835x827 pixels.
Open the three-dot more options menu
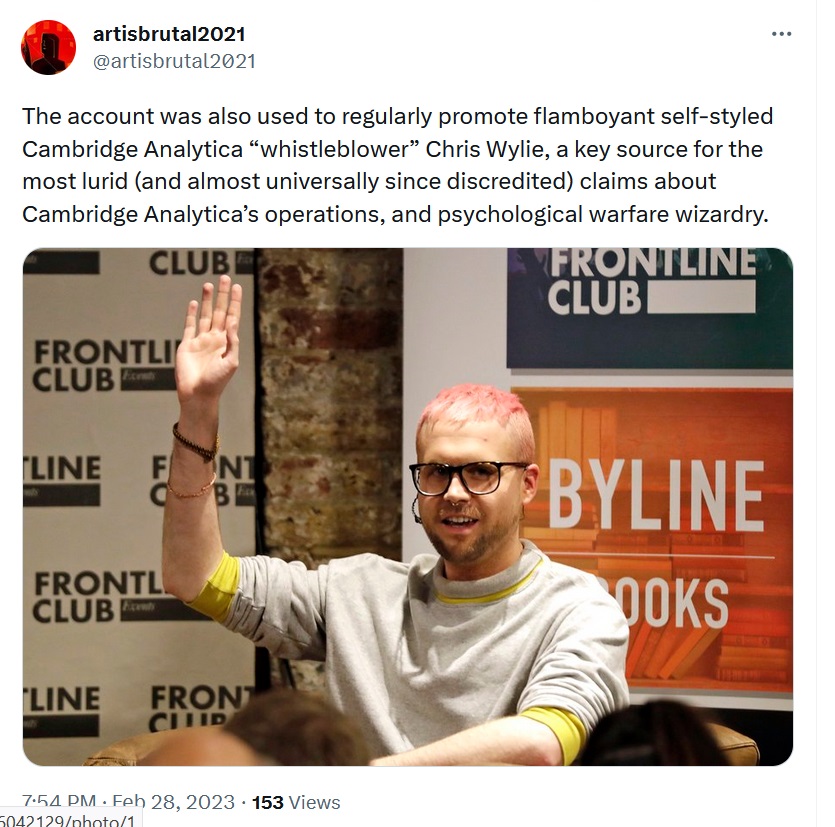[781, 34]
